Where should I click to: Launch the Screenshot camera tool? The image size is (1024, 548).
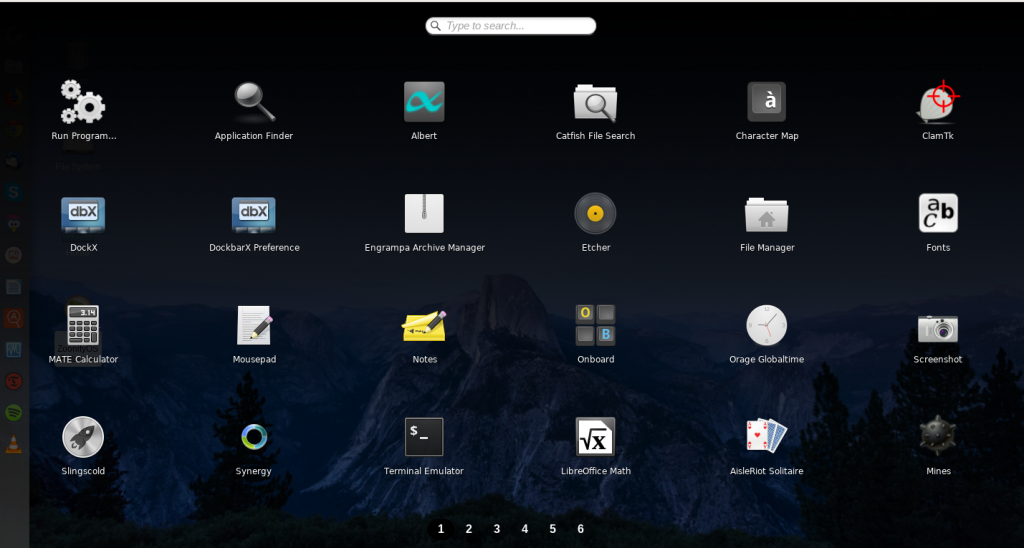(x=938, y=329)
